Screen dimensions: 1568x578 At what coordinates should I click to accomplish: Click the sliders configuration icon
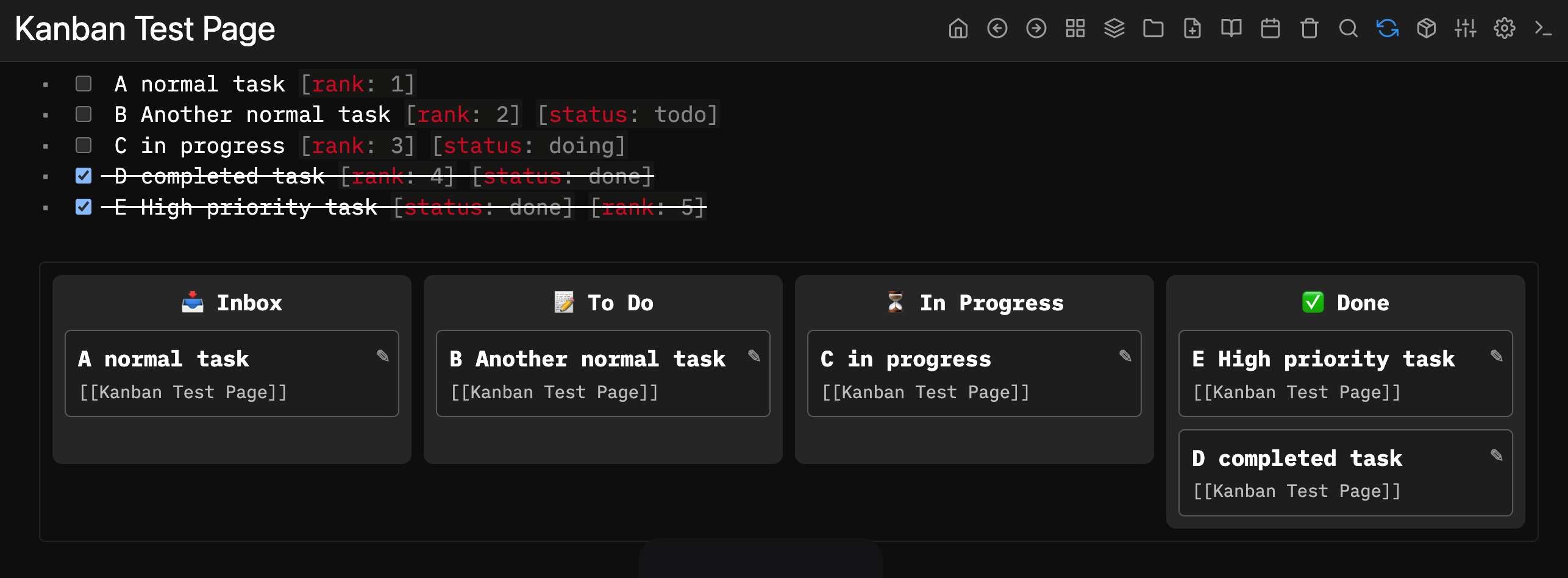click(1465, 29)
